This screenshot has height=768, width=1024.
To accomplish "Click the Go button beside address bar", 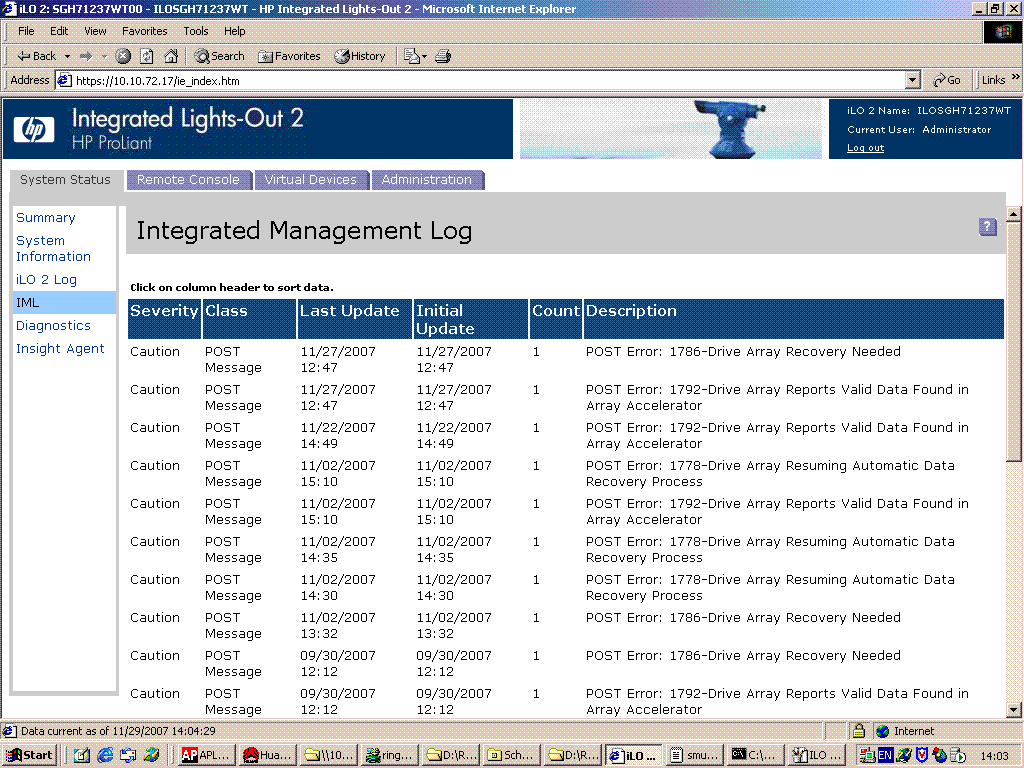I will (947, 80).
